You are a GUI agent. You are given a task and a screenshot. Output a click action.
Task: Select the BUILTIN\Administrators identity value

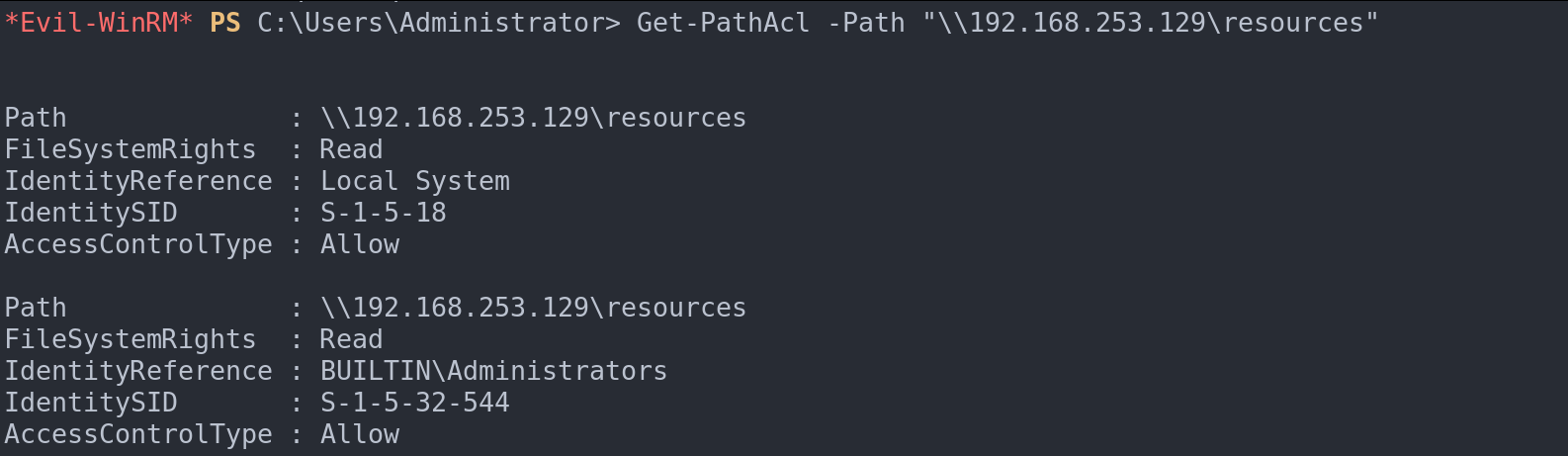pyautogui.click(x=493, y=371)
